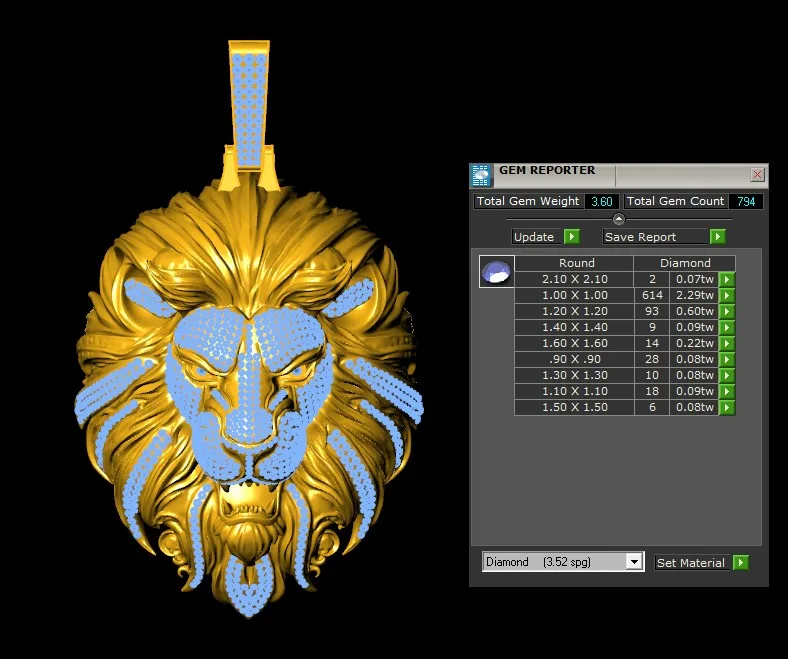Click the Set Material button
The height and width of the screenshot is (659, 788).
[690, 563]
